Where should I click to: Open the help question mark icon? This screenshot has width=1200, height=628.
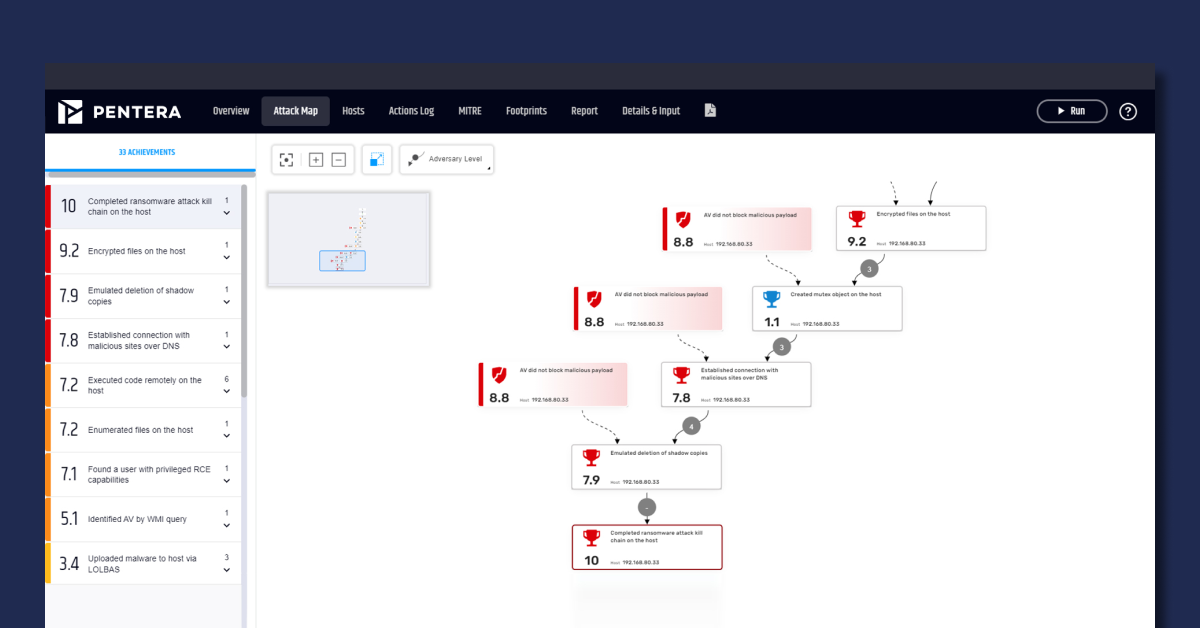[1128, 111]
